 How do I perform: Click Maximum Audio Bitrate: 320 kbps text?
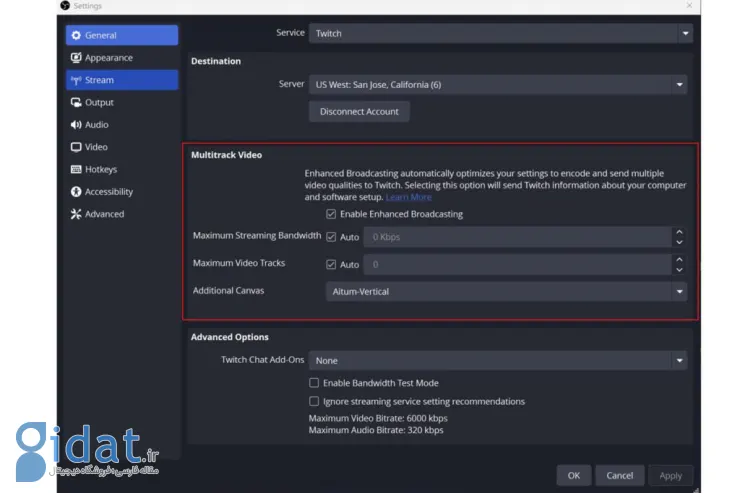click(376, 430)
